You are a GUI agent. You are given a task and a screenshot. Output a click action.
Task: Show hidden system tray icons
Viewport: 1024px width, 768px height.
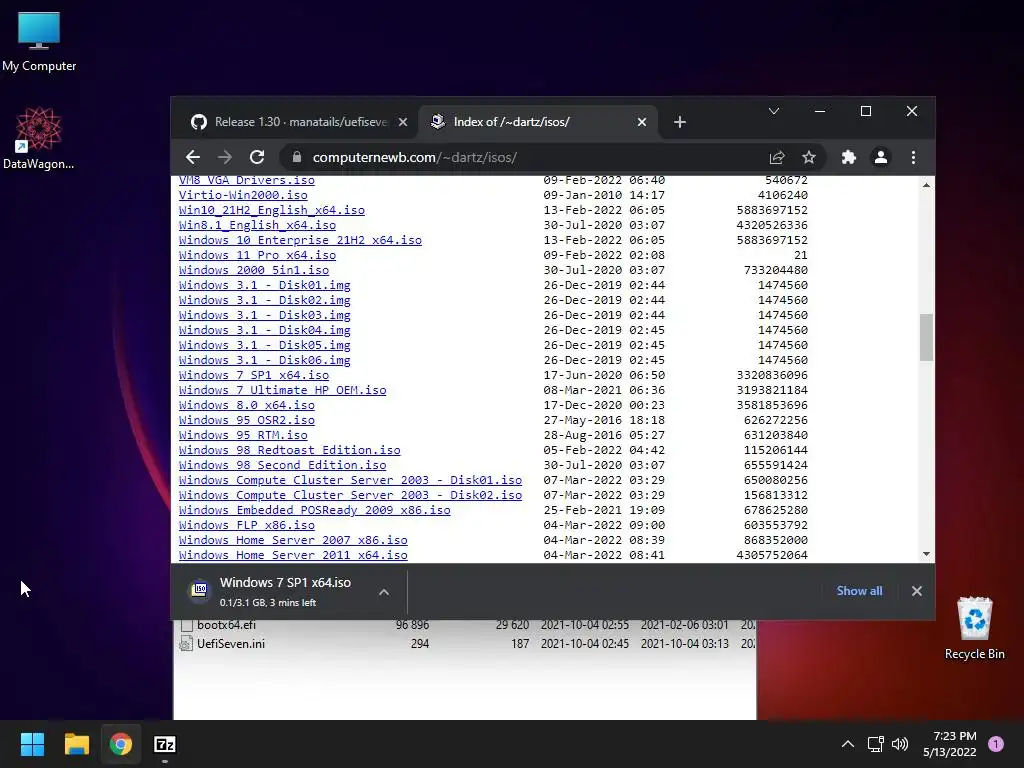point(848,744)
